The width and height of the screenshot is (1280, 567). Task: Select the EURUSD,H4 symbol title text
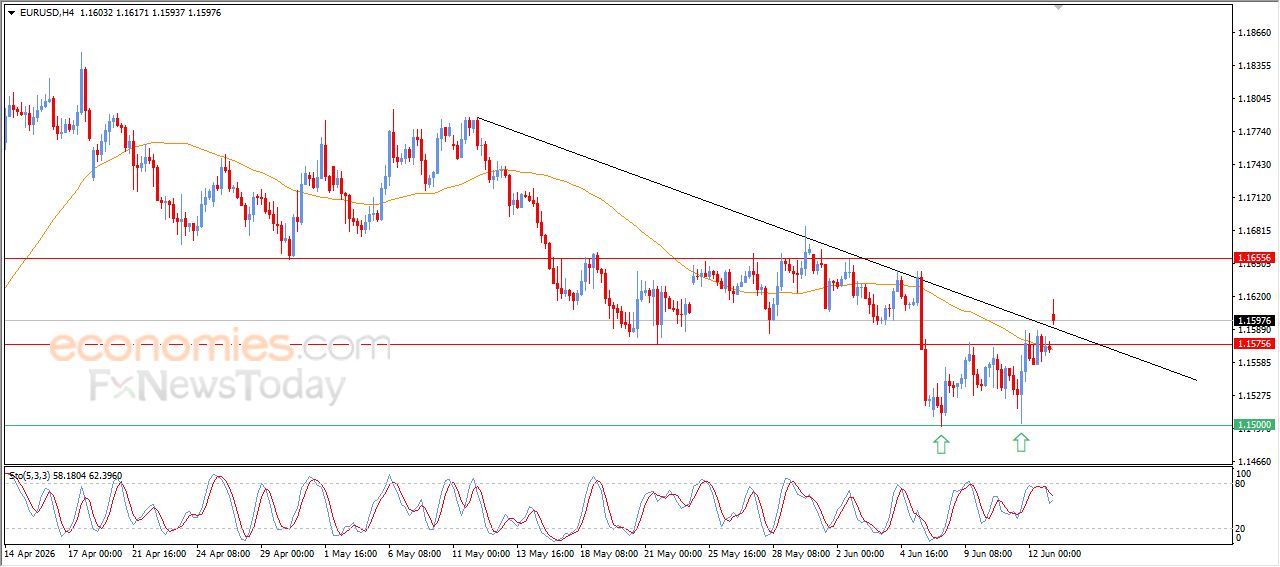click(47, 13)
